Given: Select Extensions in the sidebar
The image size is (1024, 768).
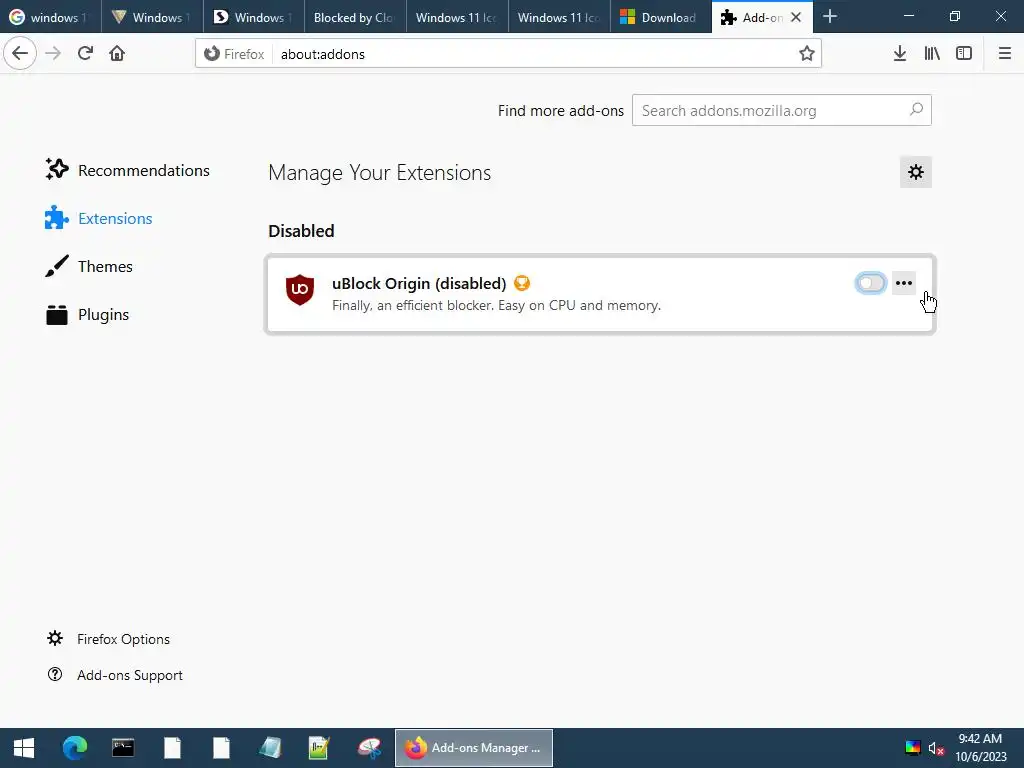Looking at the screenshot, I should [x=99, y=218].
